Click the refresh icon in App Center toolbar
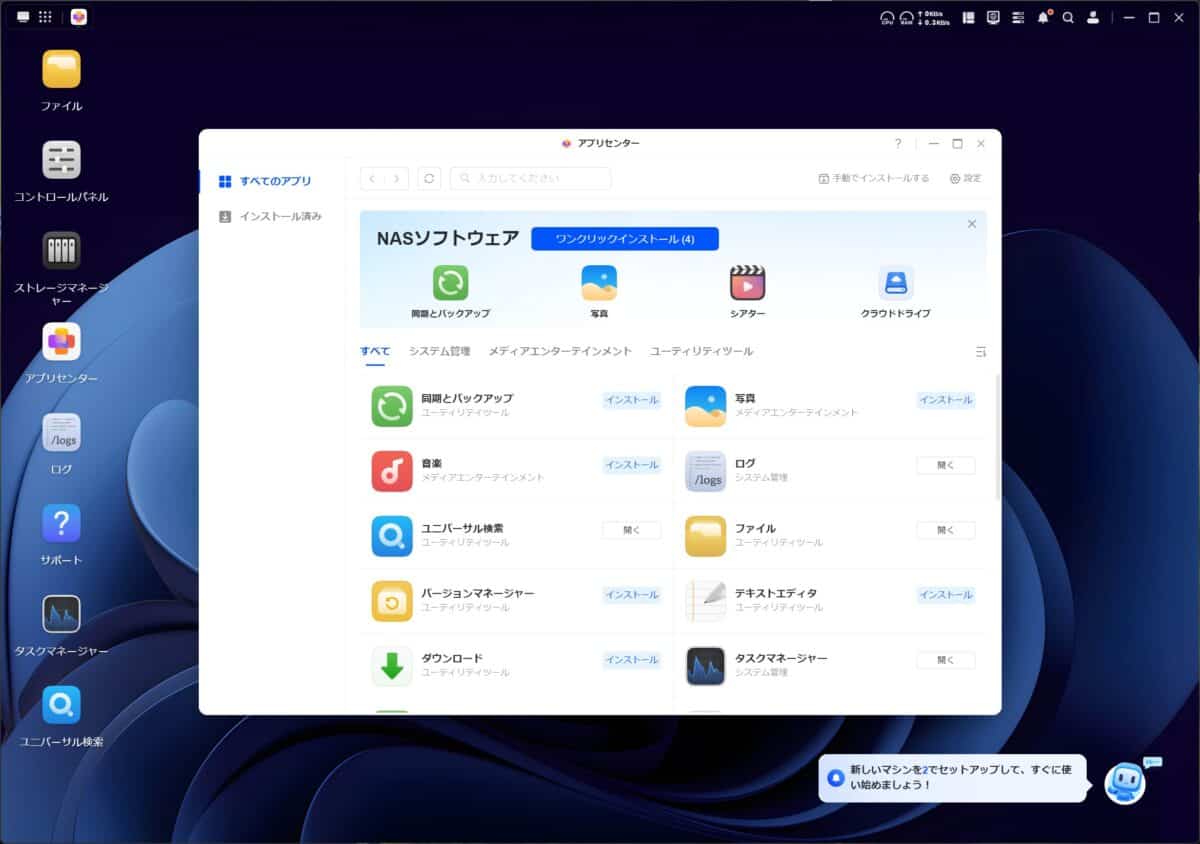The width and height of the screenshot is (1200, 844). click(x=429, y=178)
